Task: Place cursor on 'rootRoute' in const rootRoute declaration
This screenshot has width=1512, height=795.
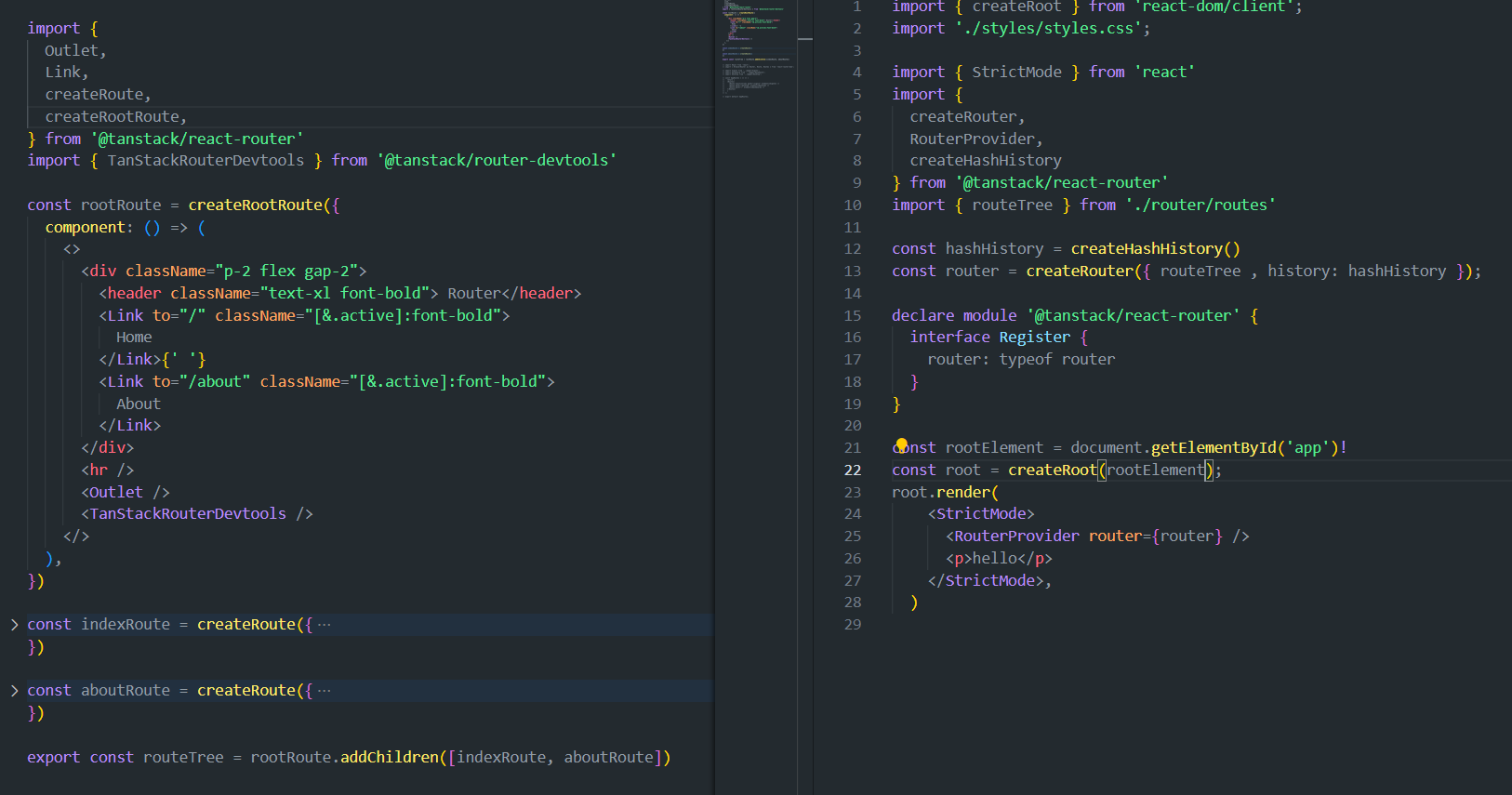Action: click(121, 205)
